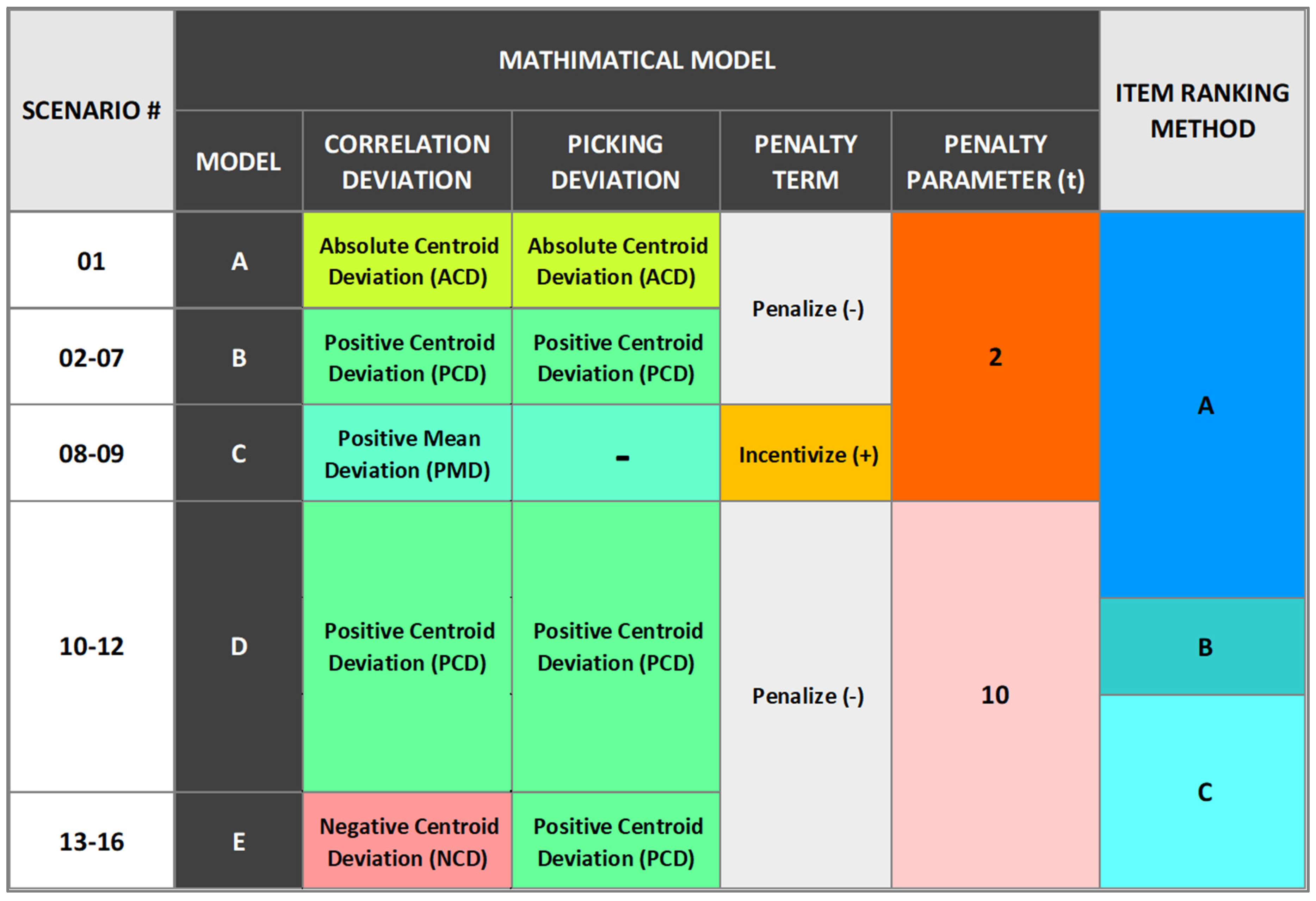
Task: Click the PICKING DEVIATION column header
Action: (615, 161)
